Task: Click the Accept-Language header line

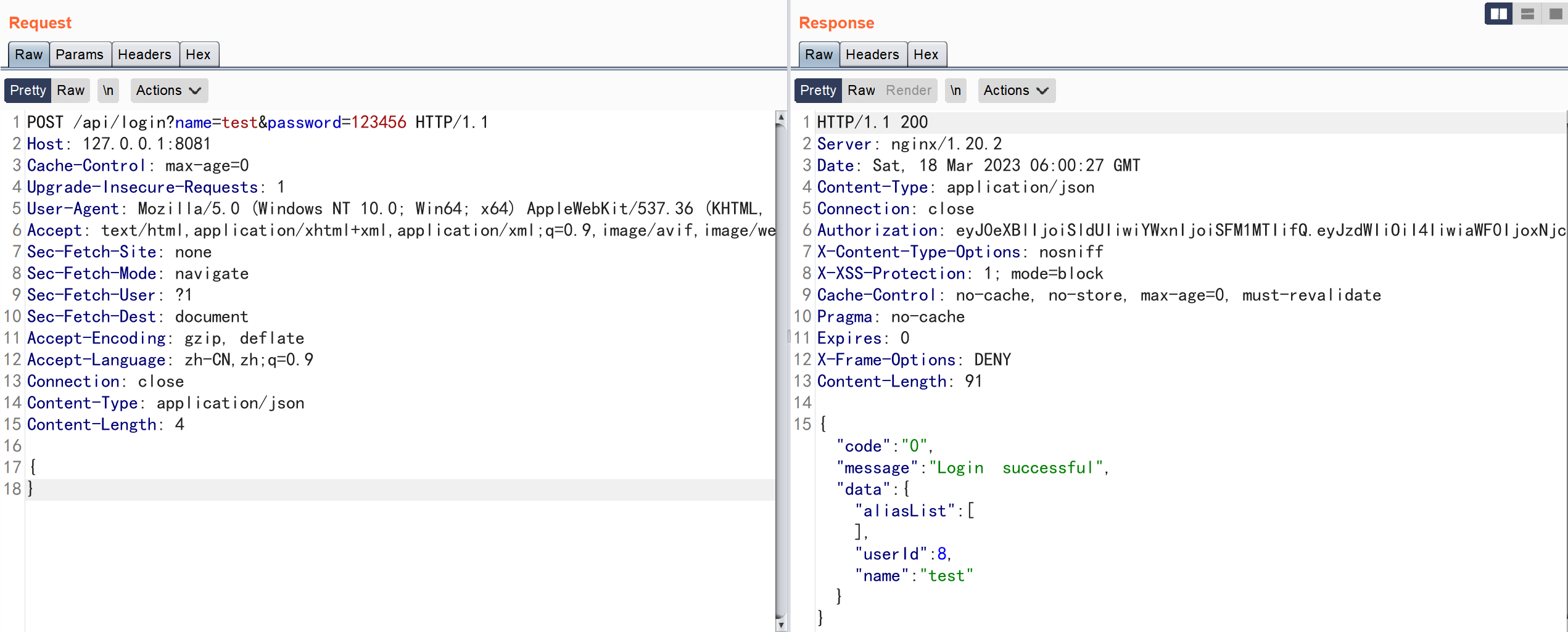Action: (x=170, y=359)
